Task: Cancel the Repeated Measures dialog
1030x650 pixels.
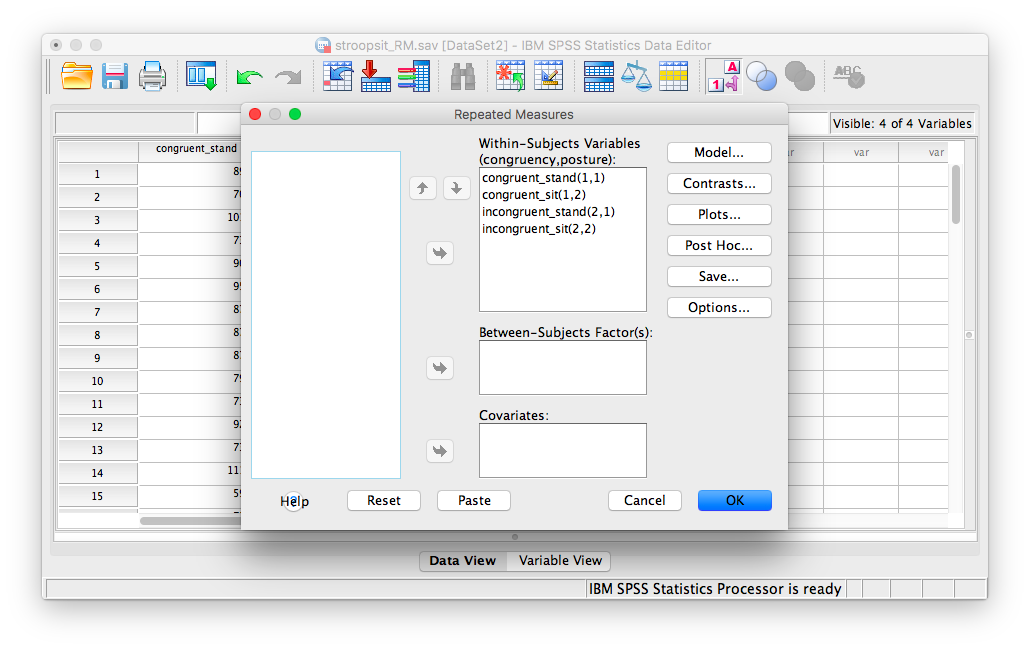Action: (x=644, y=500)
